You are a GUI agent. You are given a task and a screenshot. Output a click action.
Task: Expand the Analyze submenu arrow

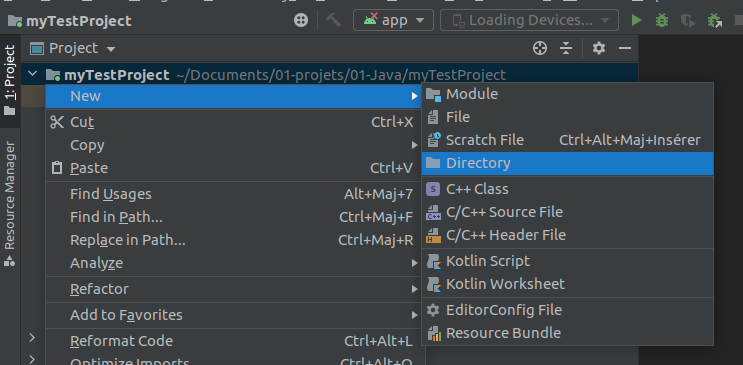[x=415, y=263]
